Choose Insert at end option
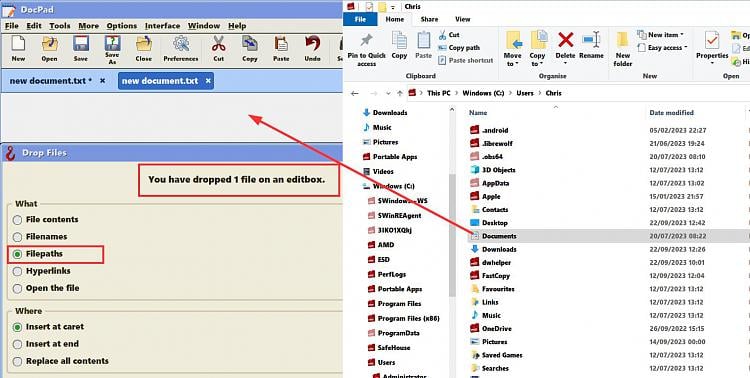 [17, 345]
